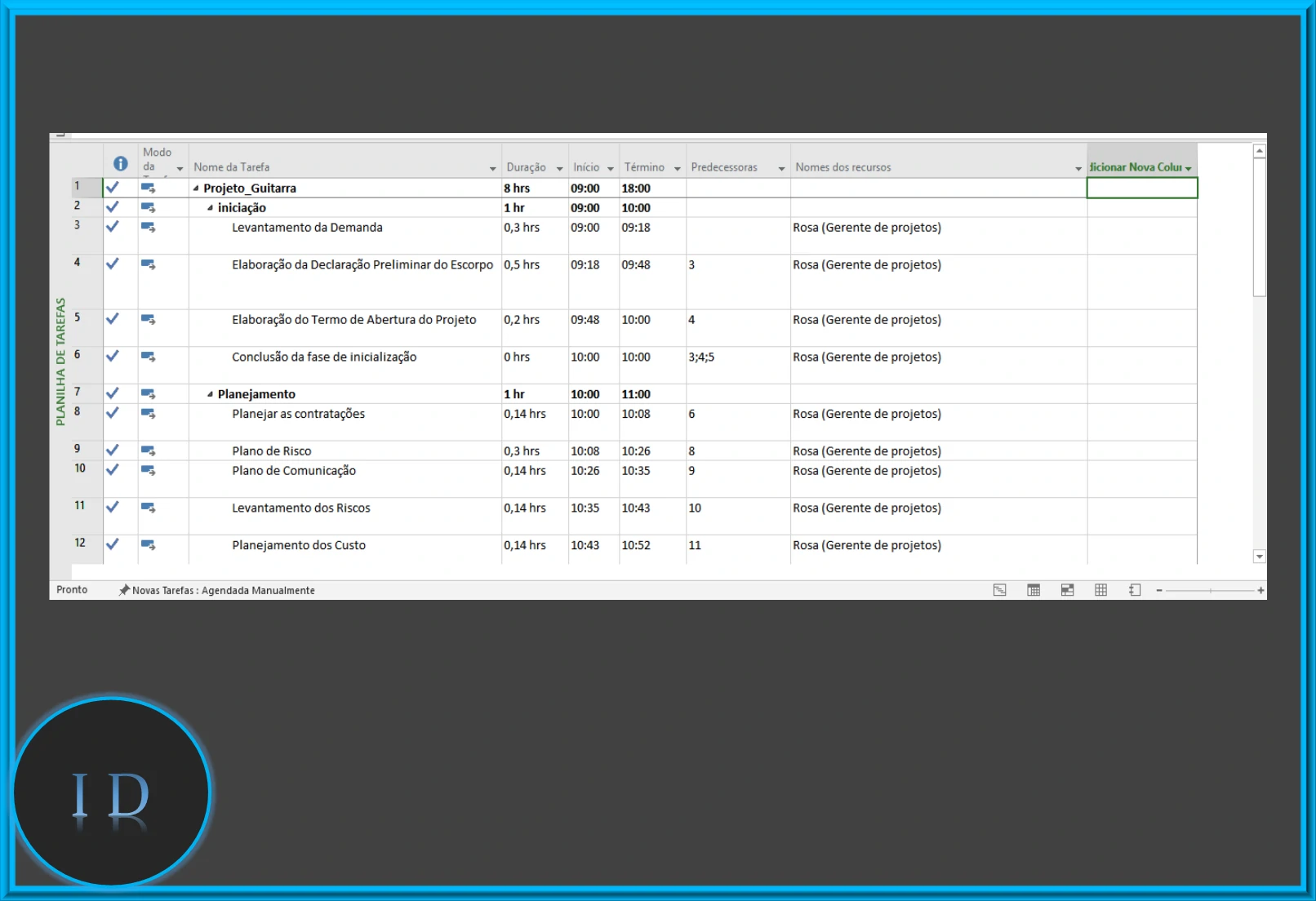Click Novas Tarefas: Agendada Manualmente in status bar
This screenshot has height=901, width=1316.
coord(223,590)
